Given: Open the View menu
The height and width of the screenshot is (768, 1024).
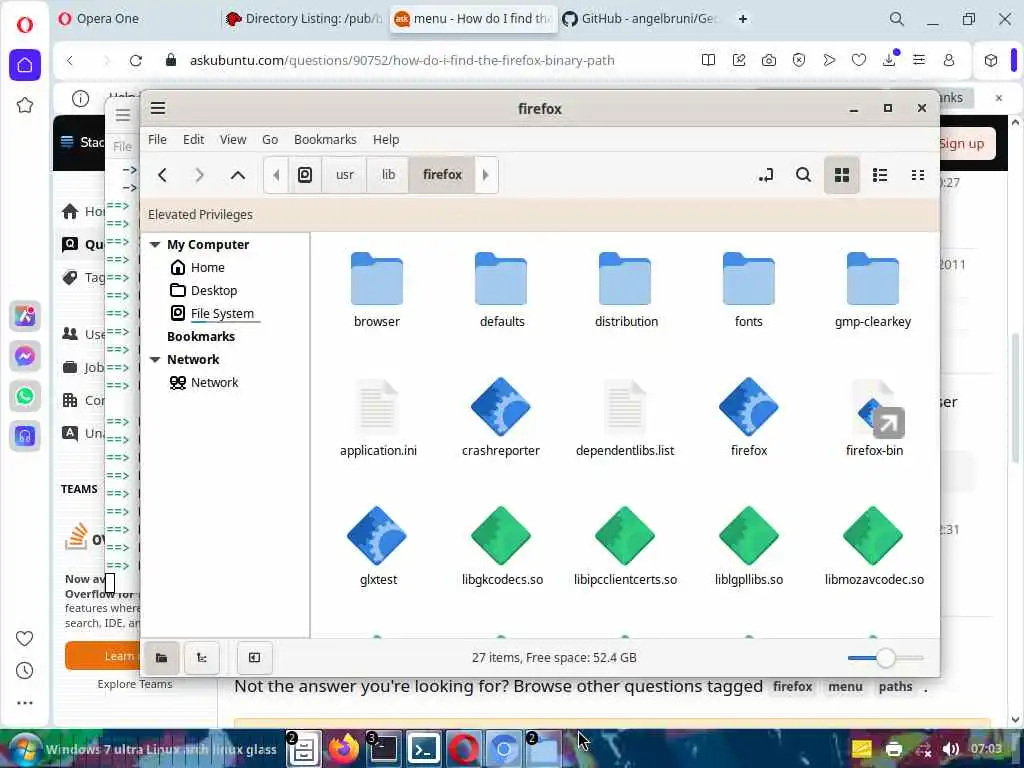Looking at the screenshot, I should 232,139.
